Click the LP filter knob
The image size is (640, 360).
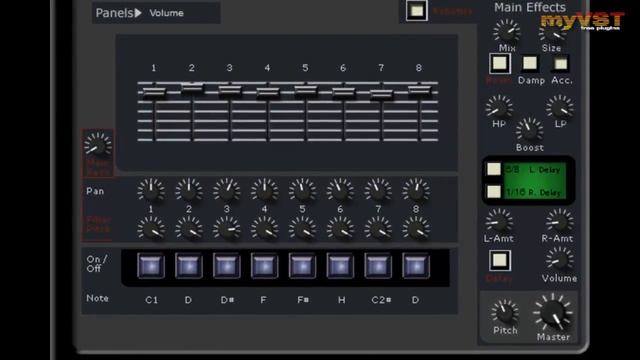(x=560, y=108)
